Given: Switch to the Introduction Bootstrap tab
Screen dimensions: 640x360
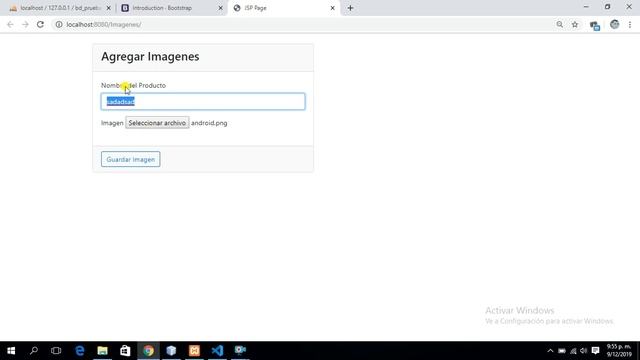Looking at the screenshot, I should pyautogui.click(x=171, y=8).
